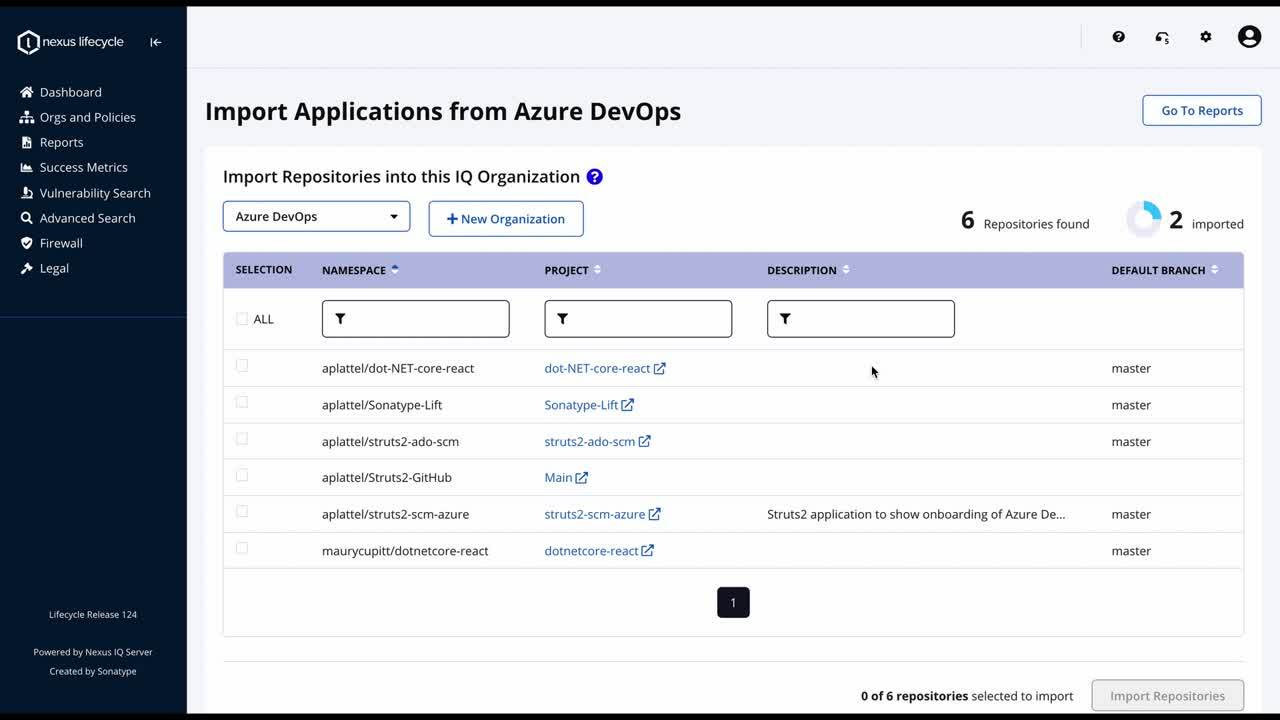Select the aplattel/Struts2-GitHub repository checkbox
1280x720 pixels.
point(242,475)
